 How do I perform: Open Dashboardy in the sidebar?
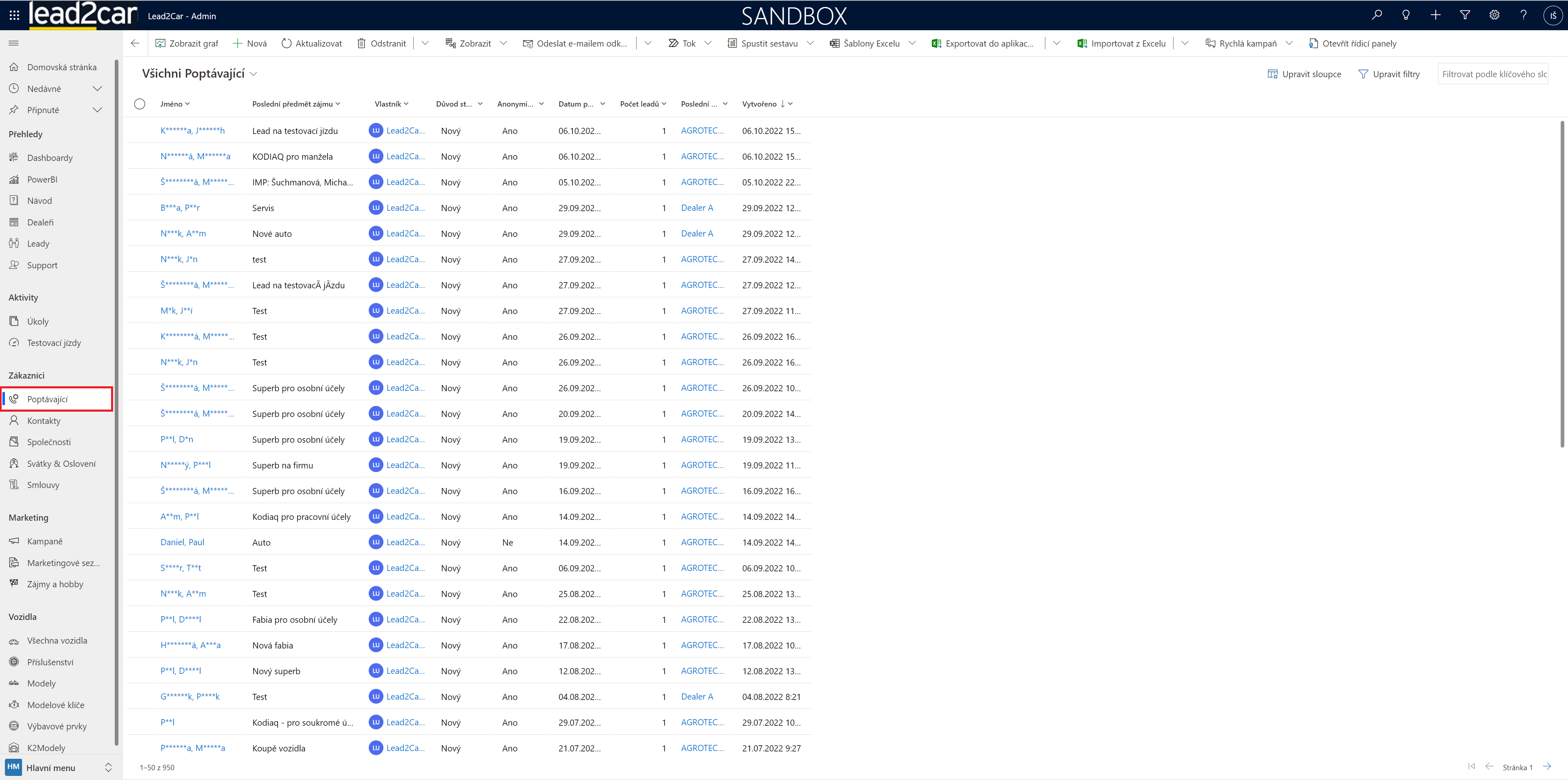[x=49, y=158]
